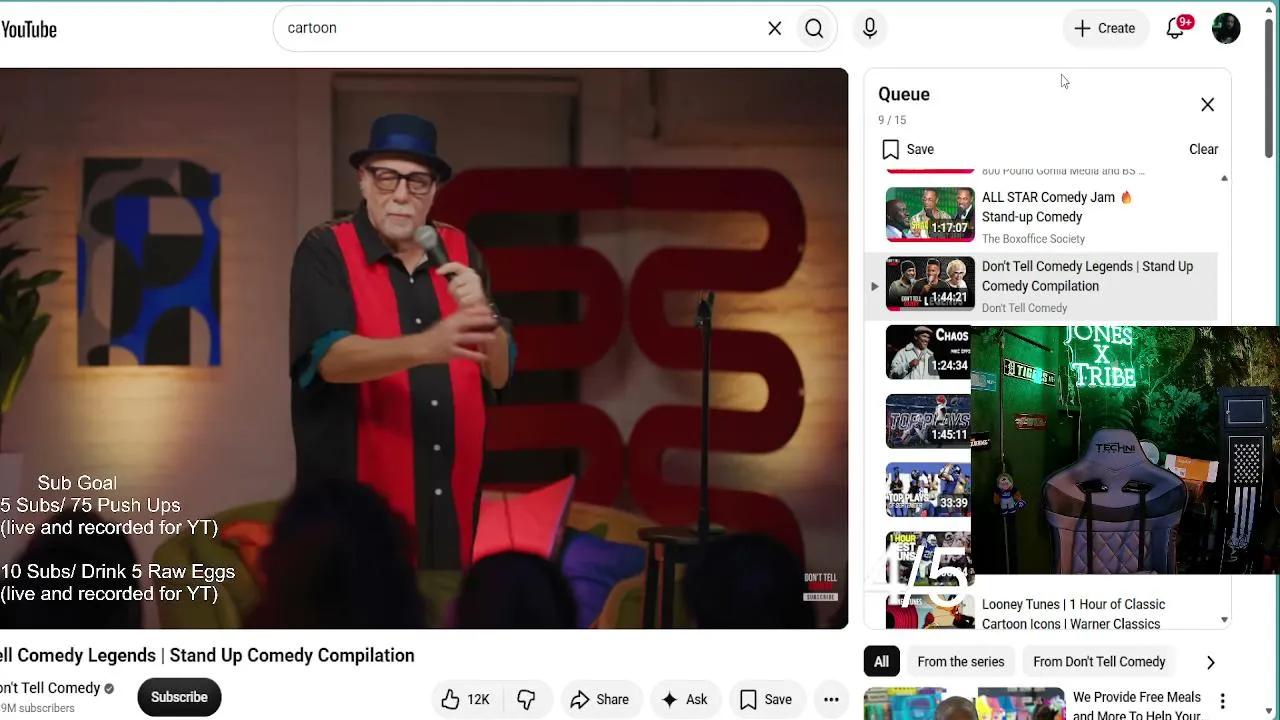Play the 33:39 queue video
Screen dimensions: 1280x720
(x=928, y=490)
